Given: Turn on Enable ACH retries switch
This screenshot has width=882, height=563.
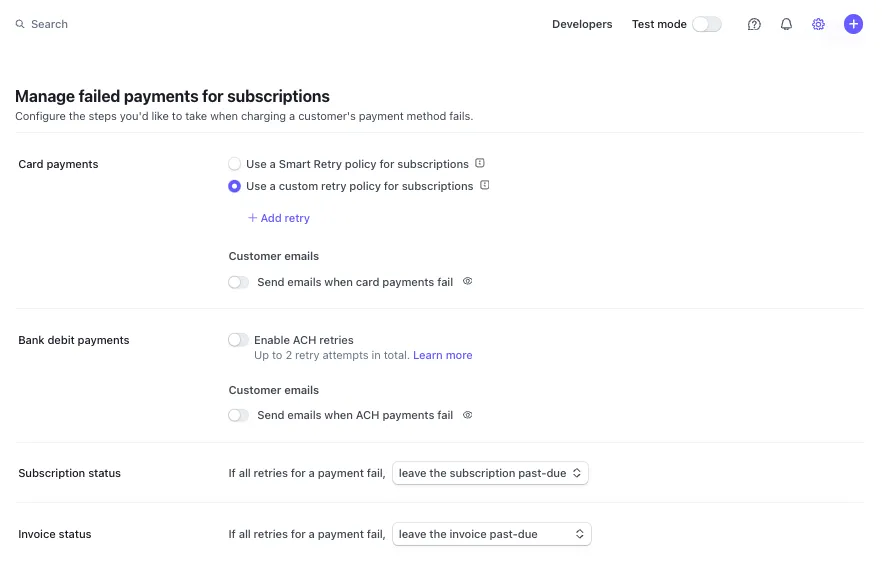Looking at the screenshot, I should tap(238, 340).
